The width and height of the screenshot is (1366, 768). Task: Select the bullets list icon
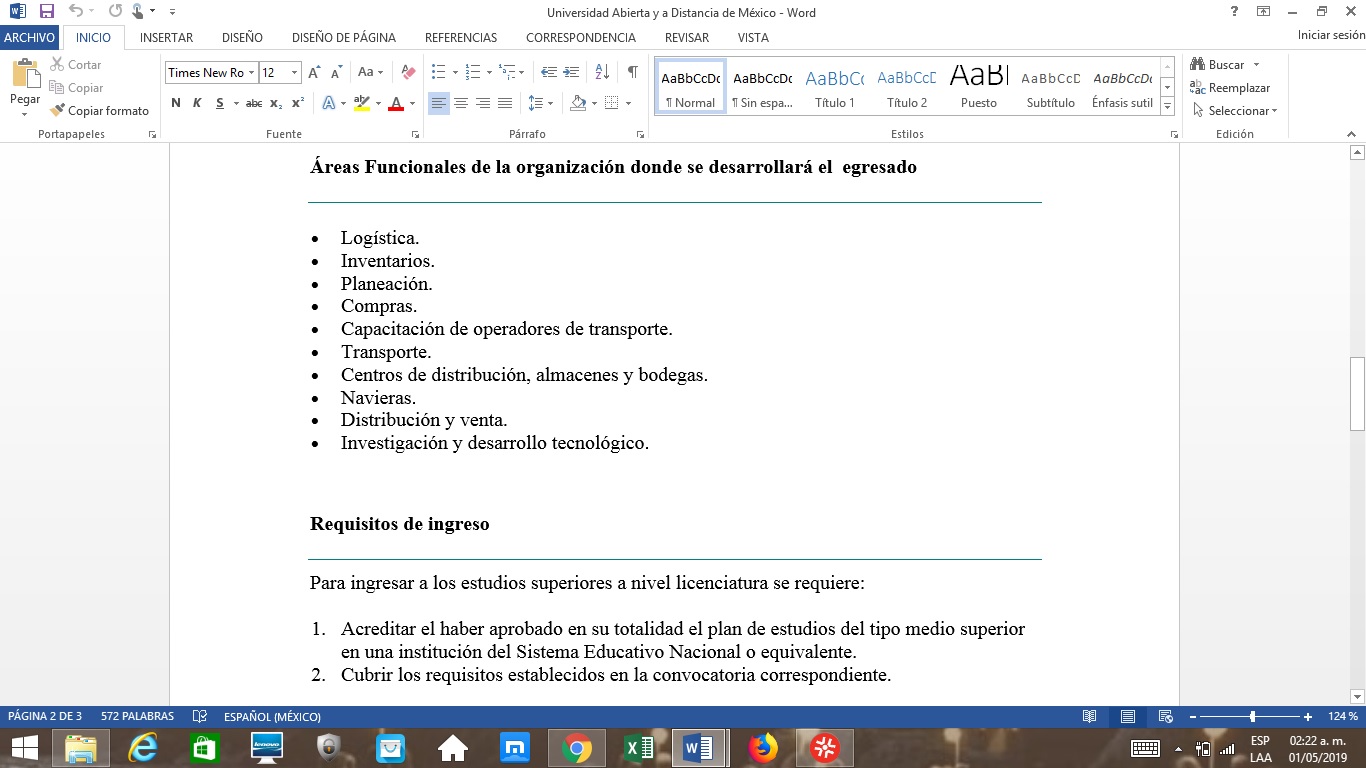[438, 72]
